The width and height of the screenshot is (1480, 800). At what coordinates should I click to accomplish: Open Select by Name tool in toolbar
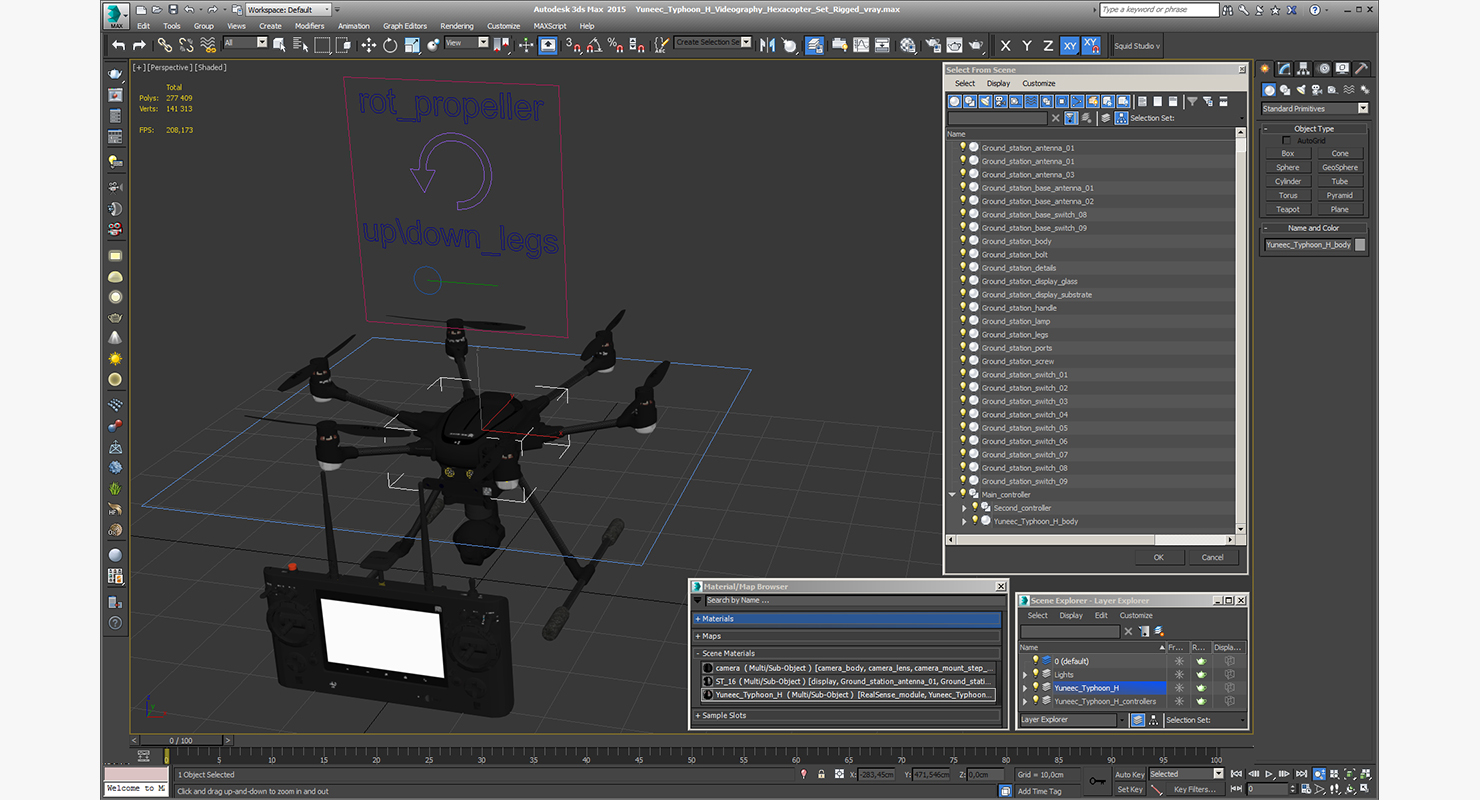click(300, 45)
